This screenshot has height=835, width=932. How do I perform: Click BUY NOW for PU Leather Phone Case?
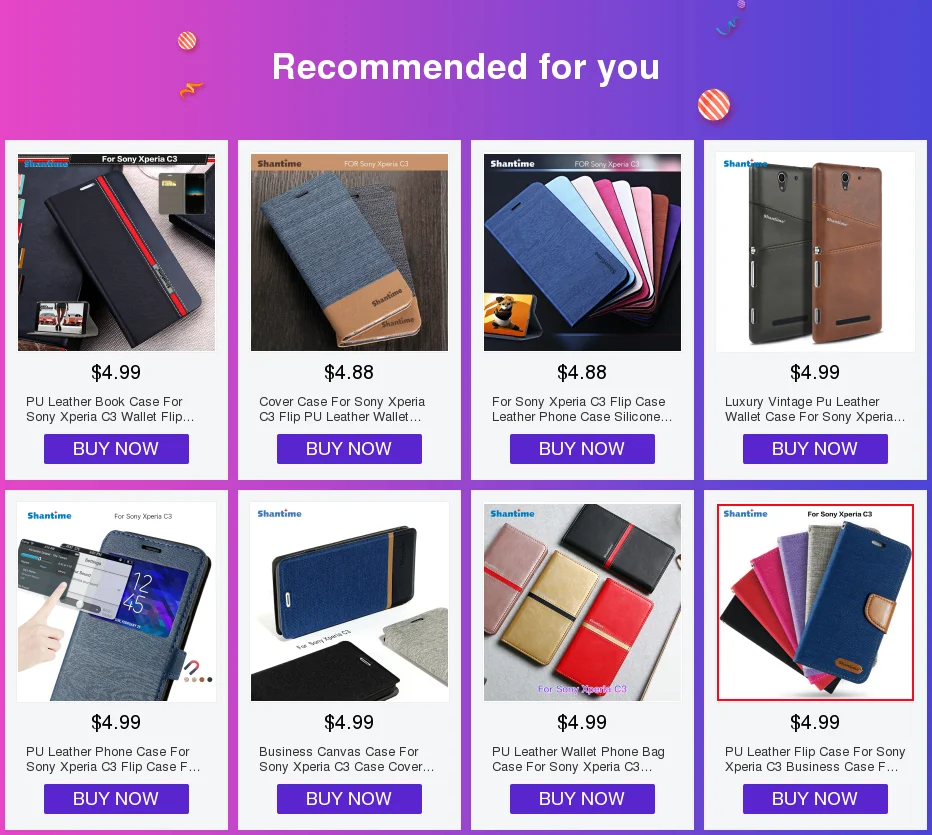[116, 799]
